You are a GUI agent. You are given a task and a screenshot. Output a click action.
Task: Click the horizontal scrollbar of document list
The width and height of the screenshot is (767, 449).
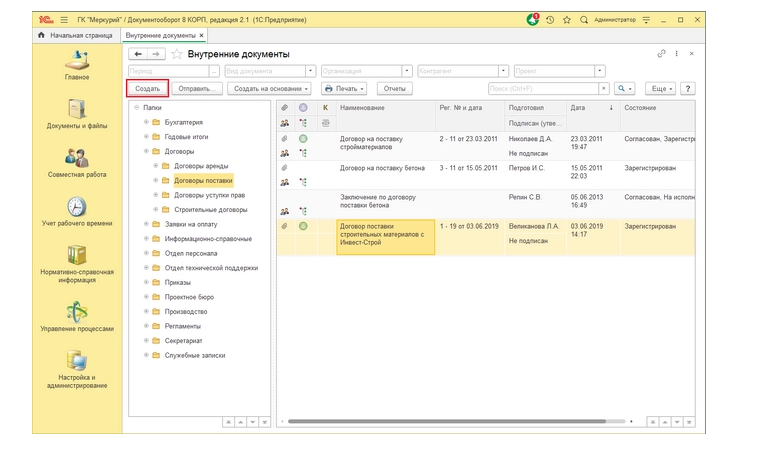click(447, 421)
